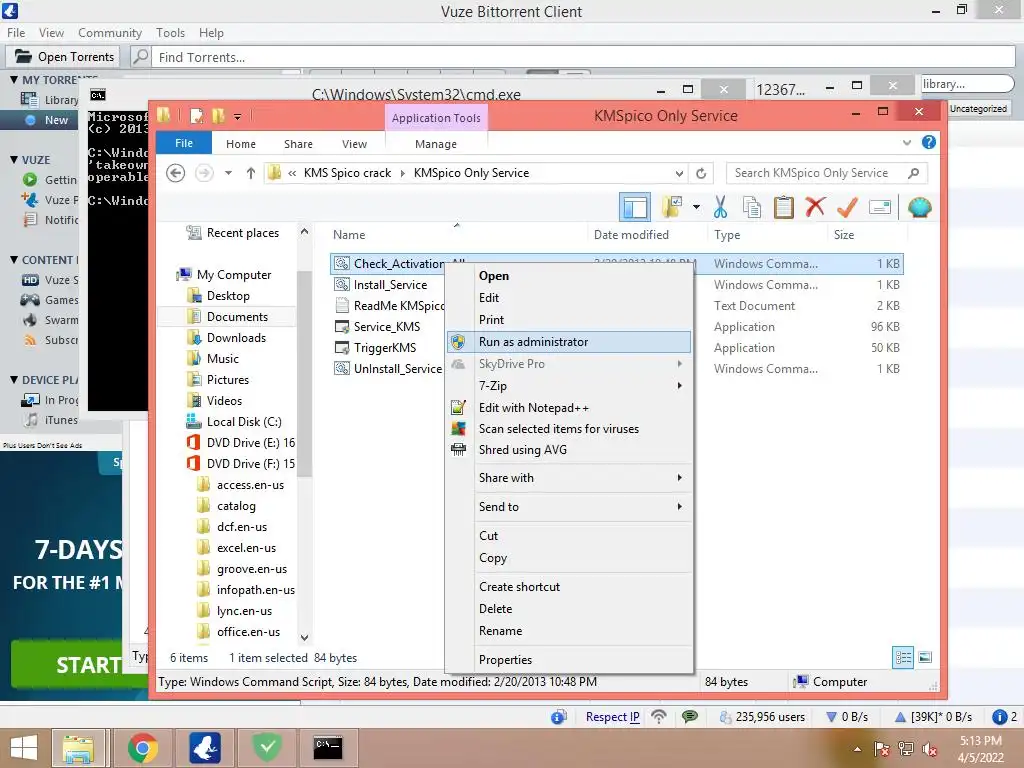Switch to details view icon in status bar
This screenshot has width=1024, height=768.
[903, 658]
